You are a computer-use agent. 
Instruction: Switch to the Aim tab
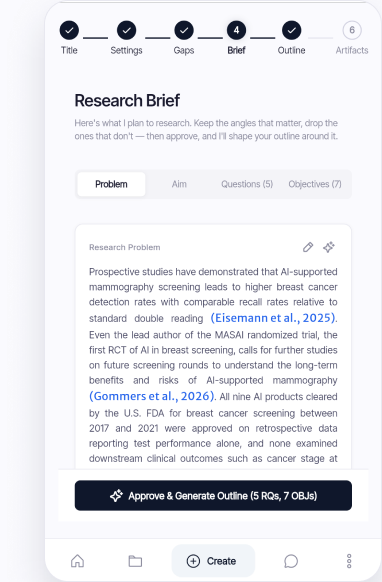tap(179, 184)
